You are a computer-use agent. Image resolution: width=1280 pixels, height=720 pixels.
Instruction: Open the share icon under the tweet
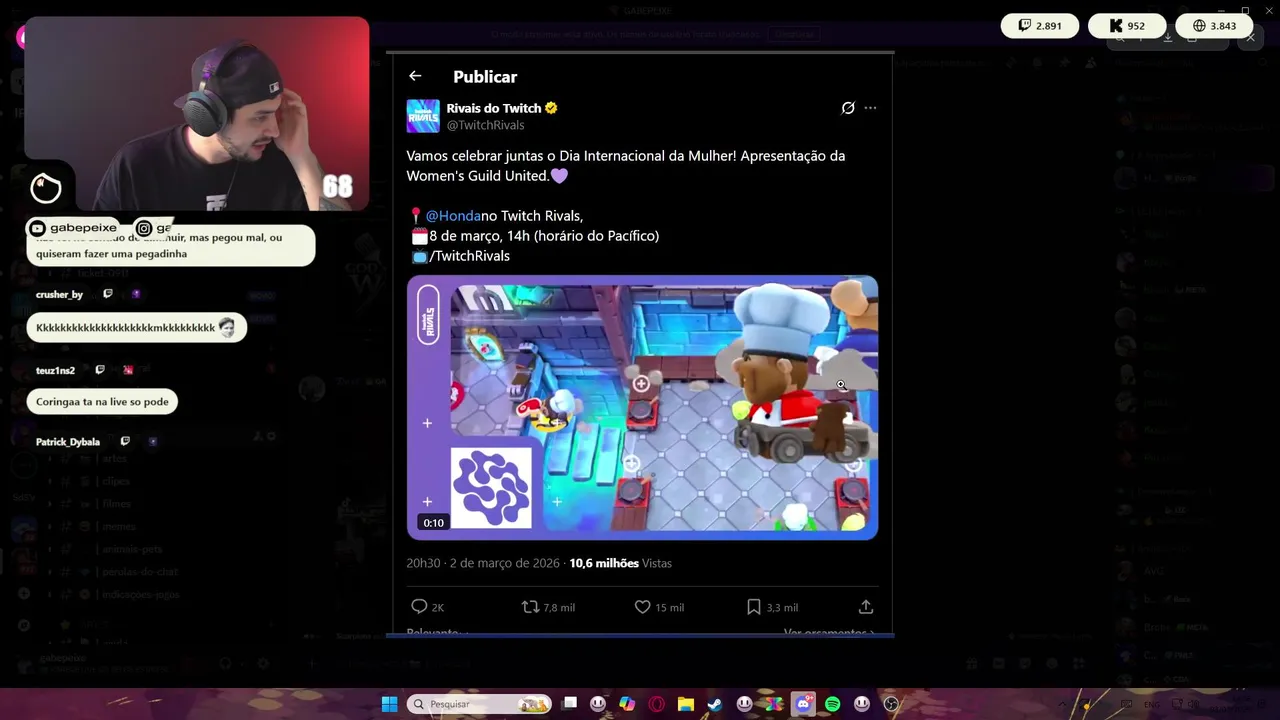pyautogui.click(x=866, y=607)
